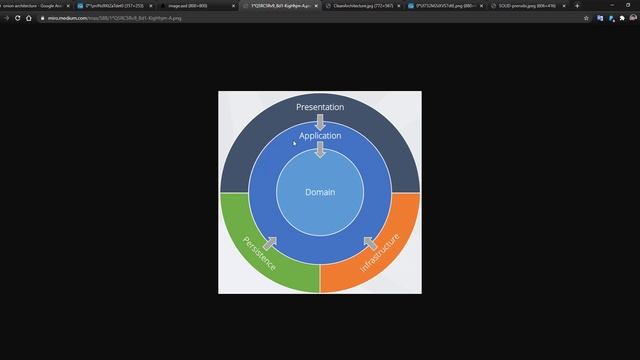Restore the browser window size
The image size is (640, 360).
pyautogui.click(x=628, y=5)
